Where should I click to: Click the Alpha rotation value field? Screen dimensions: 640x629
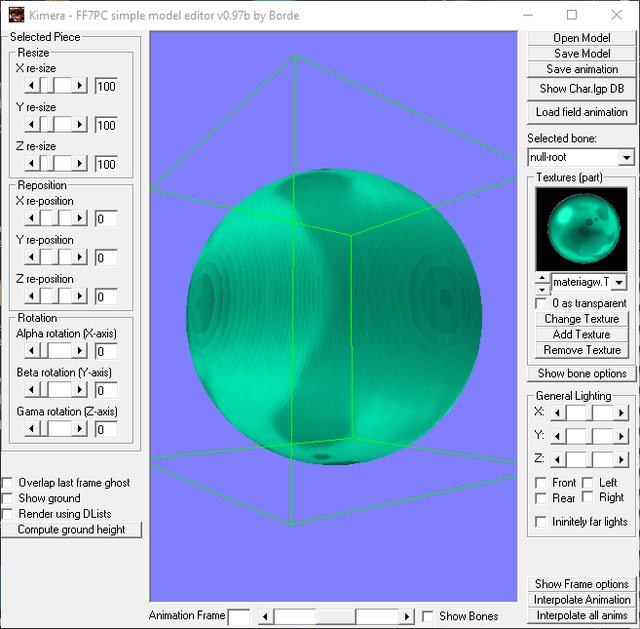pos(106,351)
